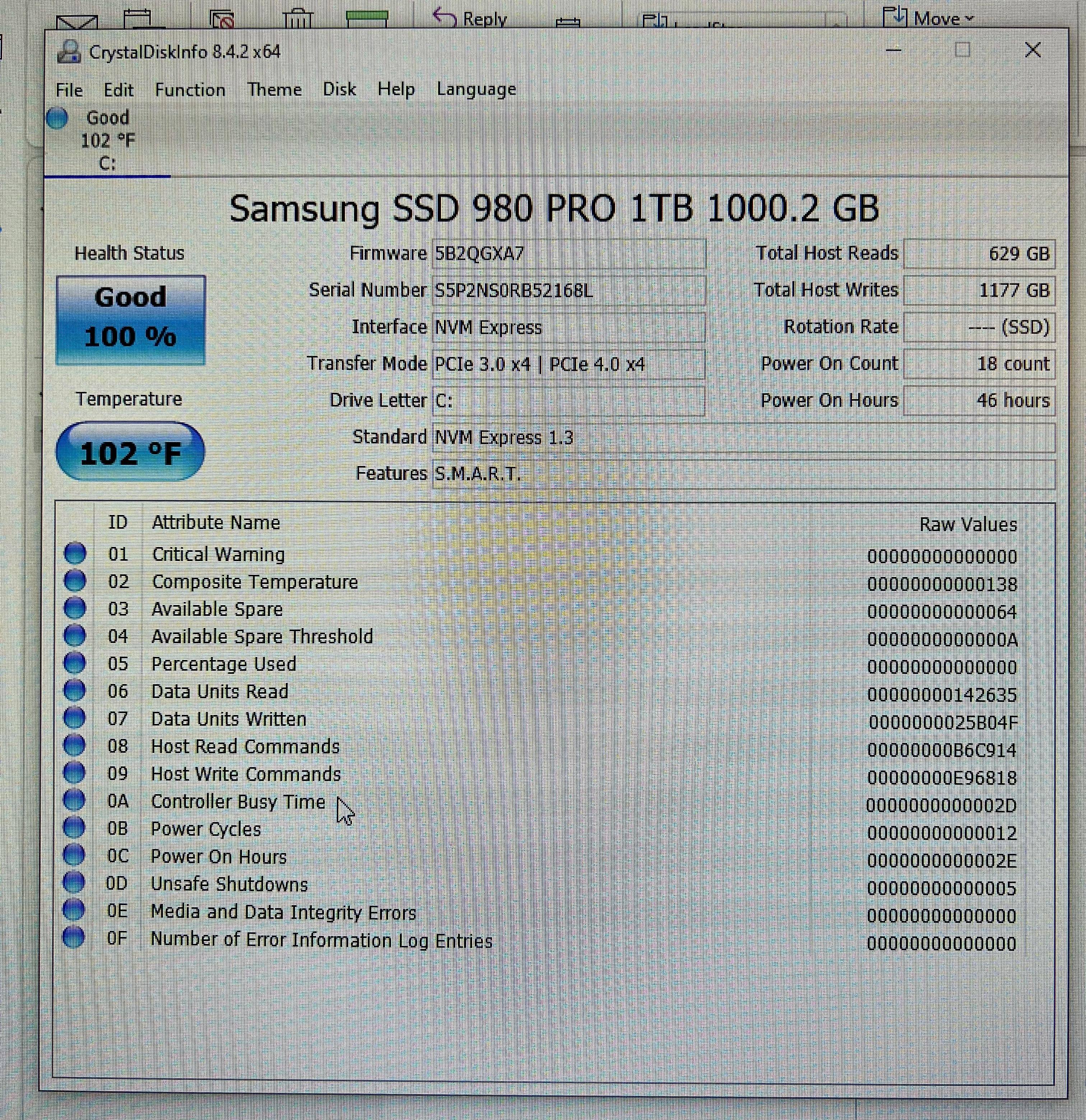Open the Disk menu
The height and width of the screenshot is (1120, 1086).
(339, 89)
